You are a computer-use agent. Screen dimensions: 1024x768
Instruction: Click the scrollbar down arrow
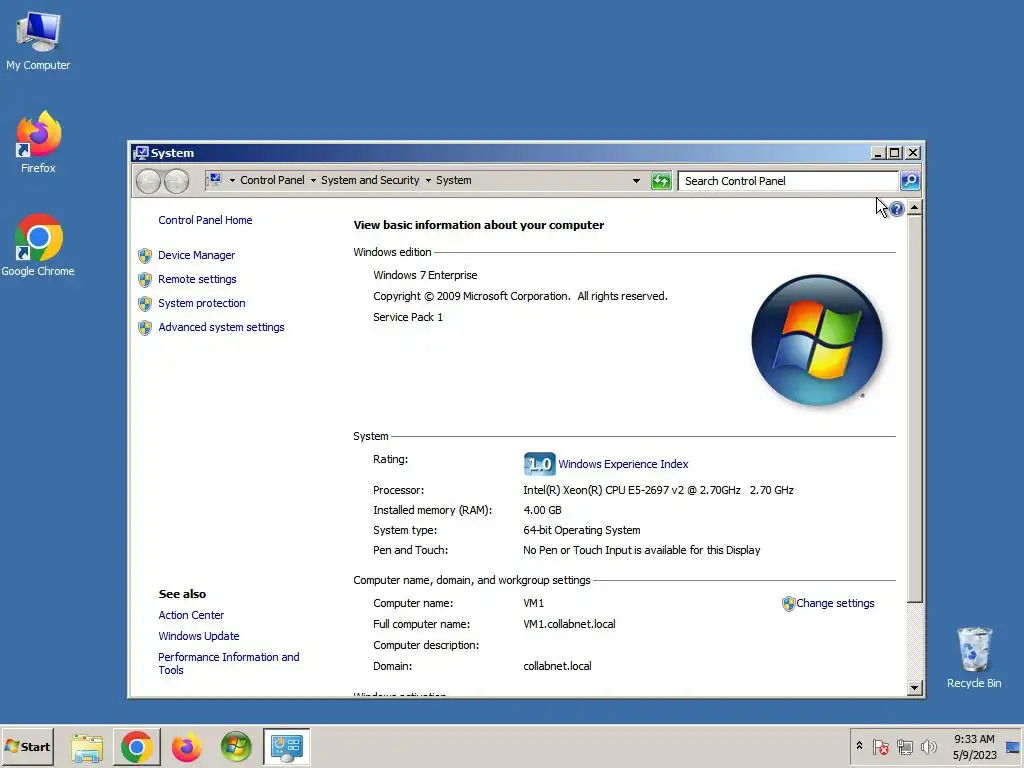coord(914,688)
